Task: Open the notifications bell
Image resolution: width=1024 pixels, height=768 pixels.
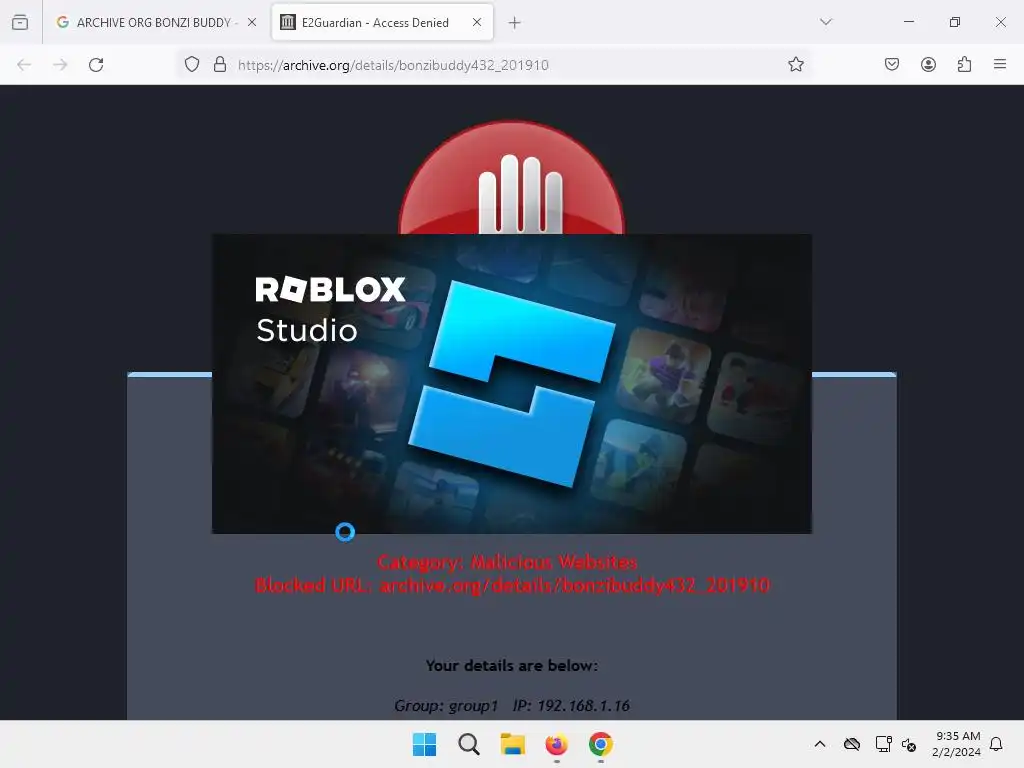Action: [996, 744]
